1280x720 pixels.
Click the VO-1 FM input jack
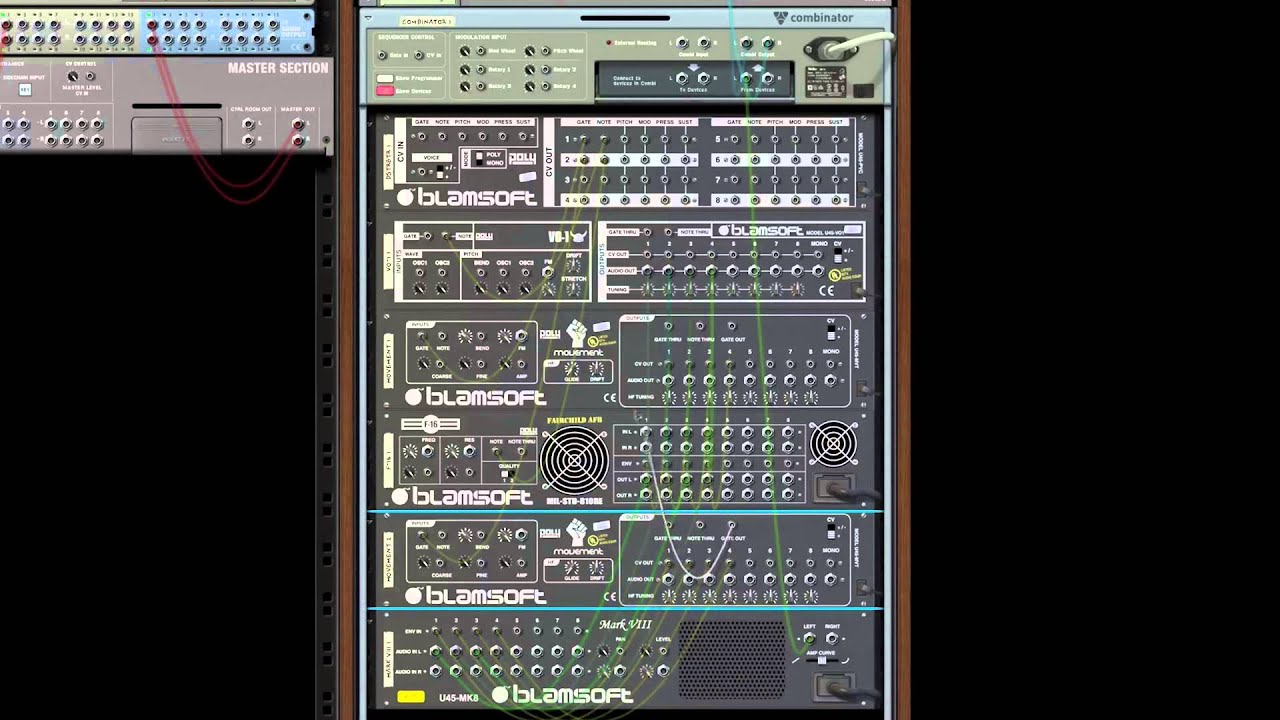[x=547, y=272]
